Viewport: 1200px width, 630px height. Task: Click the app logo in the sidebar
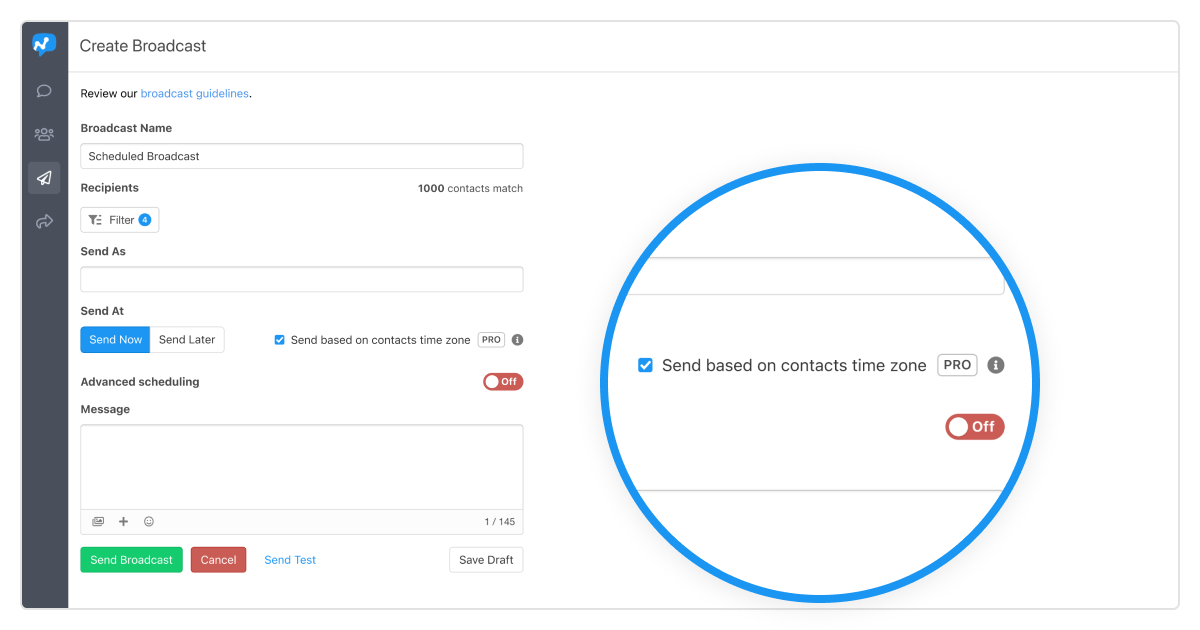44,45
